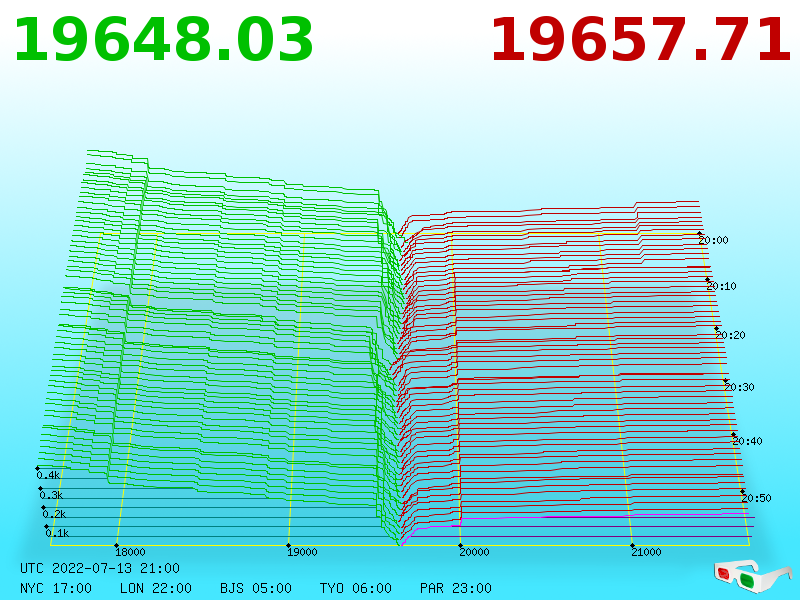The width and height of the screenshot is (800, 600).
Task: Select the 20:10 time axis marker
Action: pyautogui.click(x=721, y=286)
